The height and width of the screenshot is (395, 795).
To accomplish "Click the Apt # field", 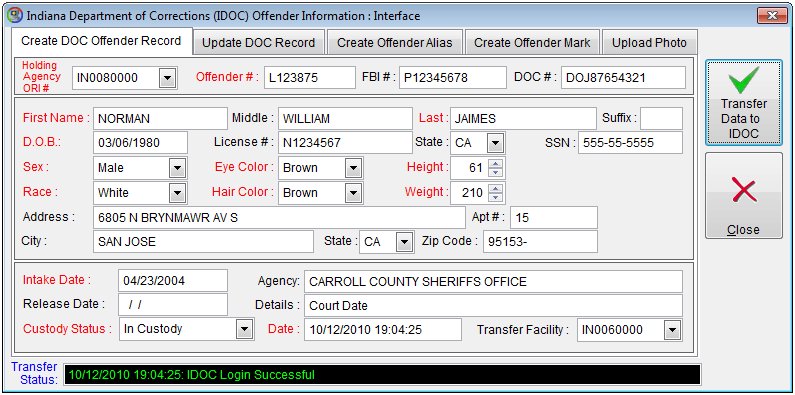I will [554, 218].
